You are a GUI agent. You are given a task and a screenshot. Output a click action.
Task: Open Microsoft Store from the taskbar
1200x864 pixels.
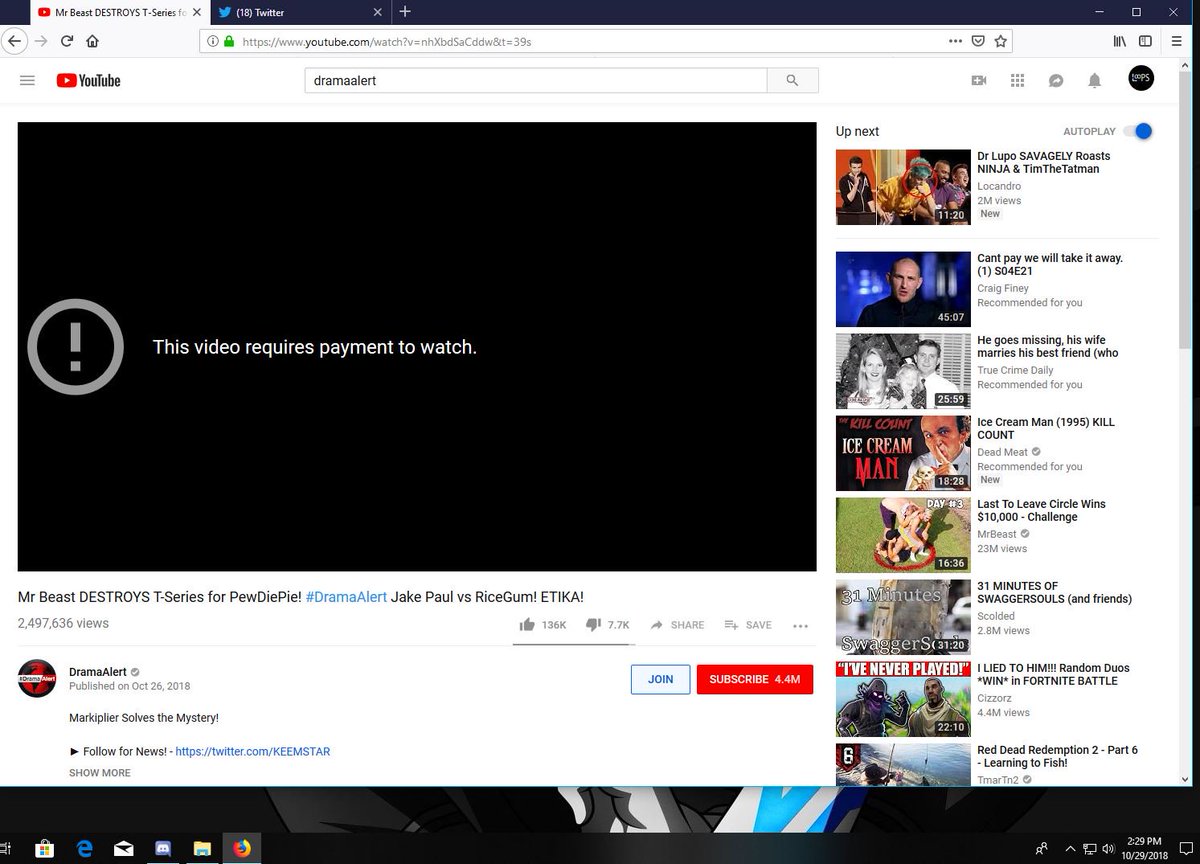[x=44, y=848]
